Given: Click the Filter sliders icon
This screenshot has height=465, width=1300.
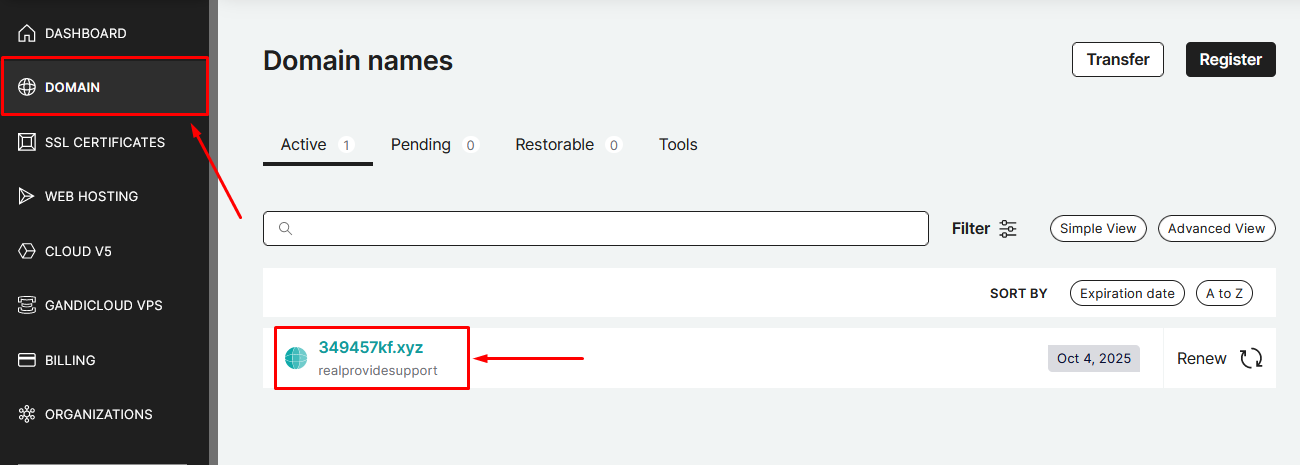Looking at the screenshot, I should tap(1008, 229).
